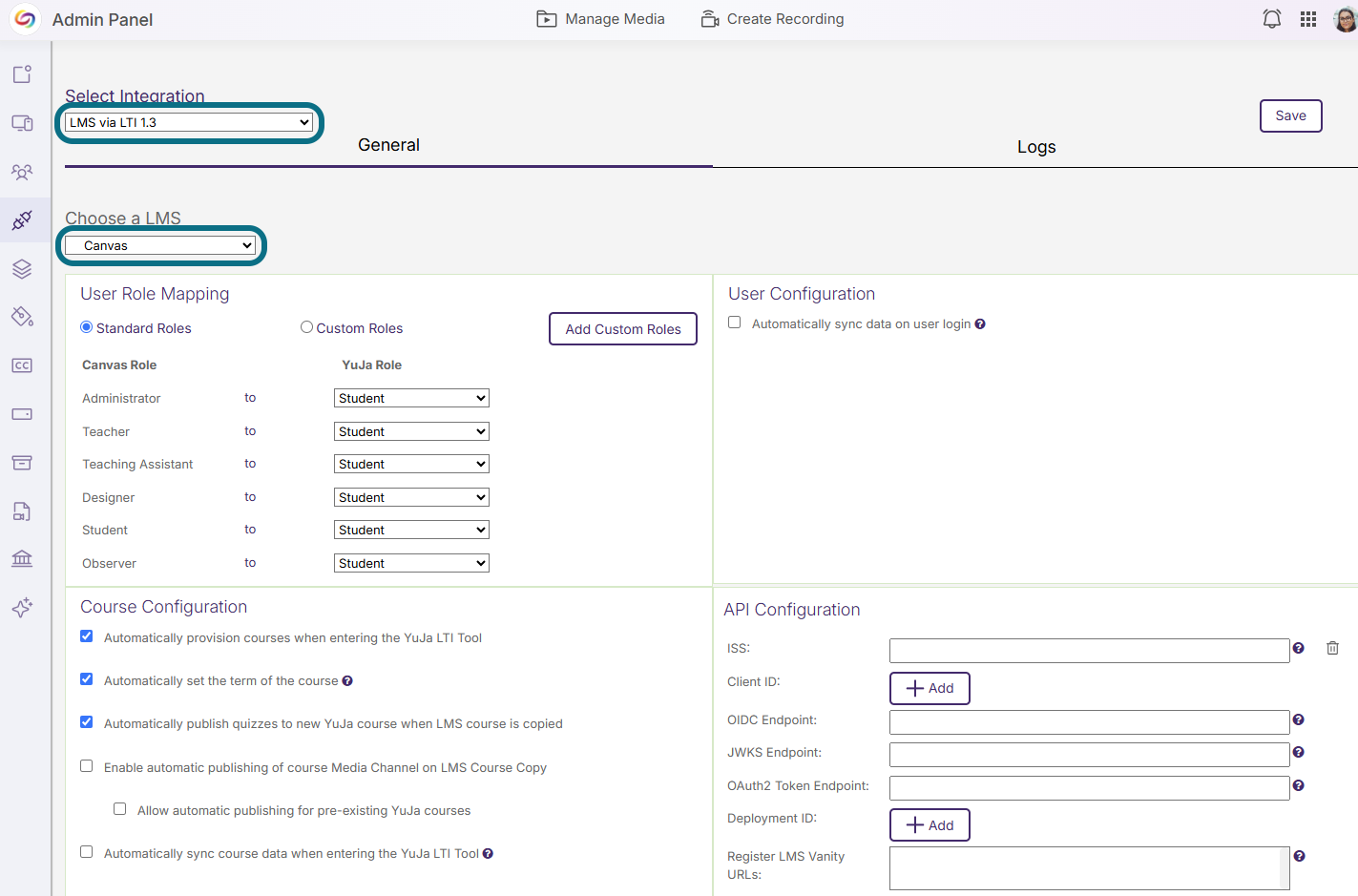Click help icon next to OIDC Endpoint

[x=1298, y=719]
